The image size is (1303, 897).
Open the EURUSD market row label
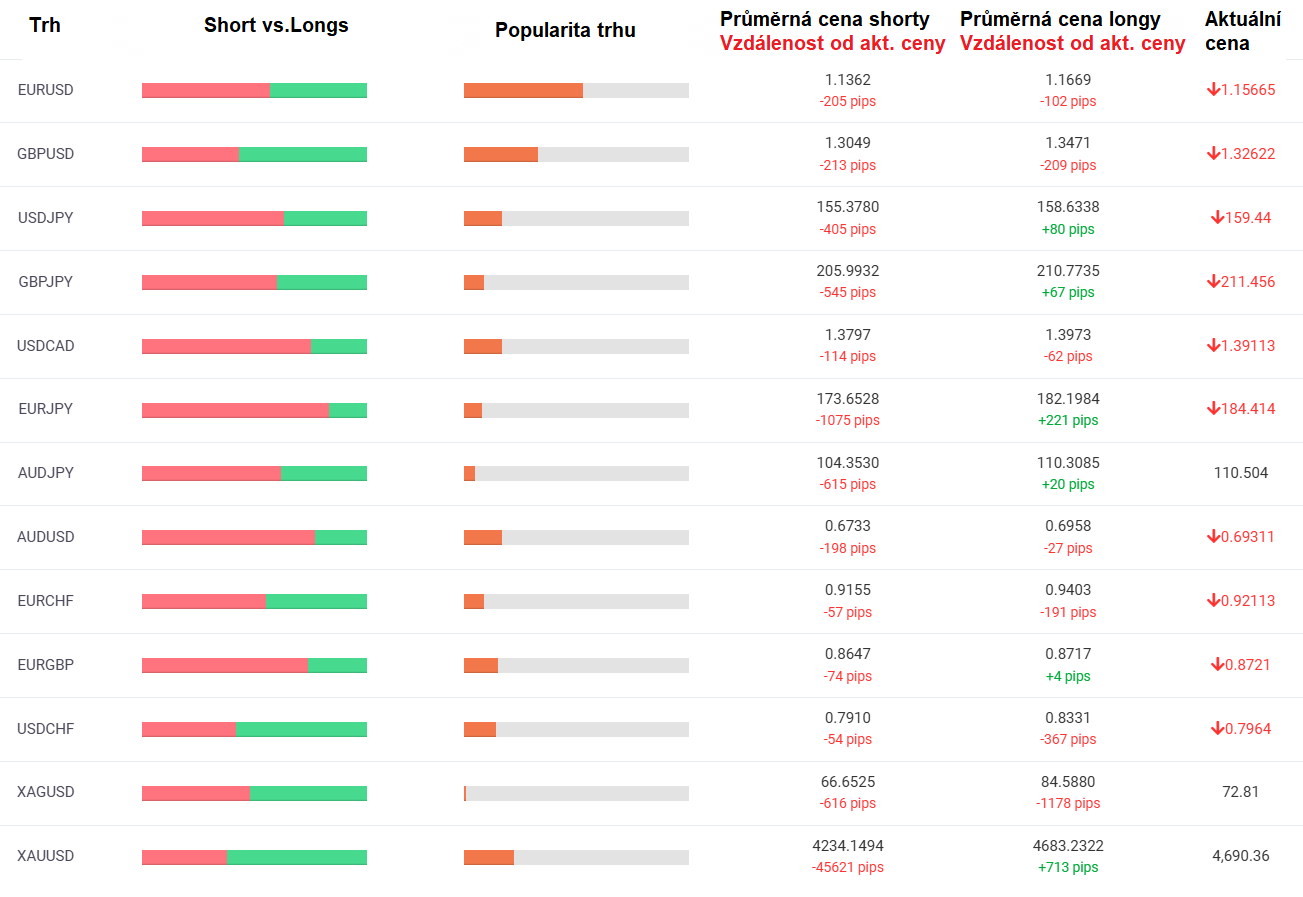(46, 90)
